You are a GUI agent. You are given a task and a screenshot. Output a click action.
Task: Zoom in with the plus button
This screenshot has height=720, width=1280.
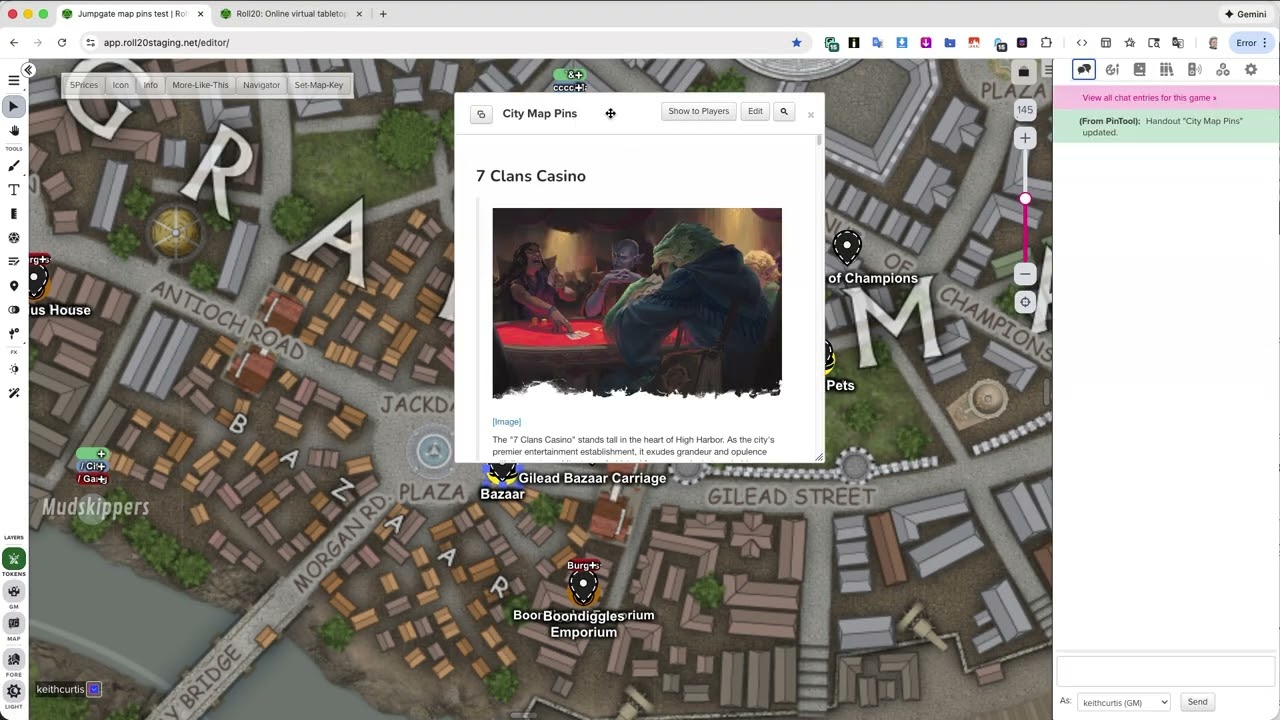click(x=1025, y=138)
